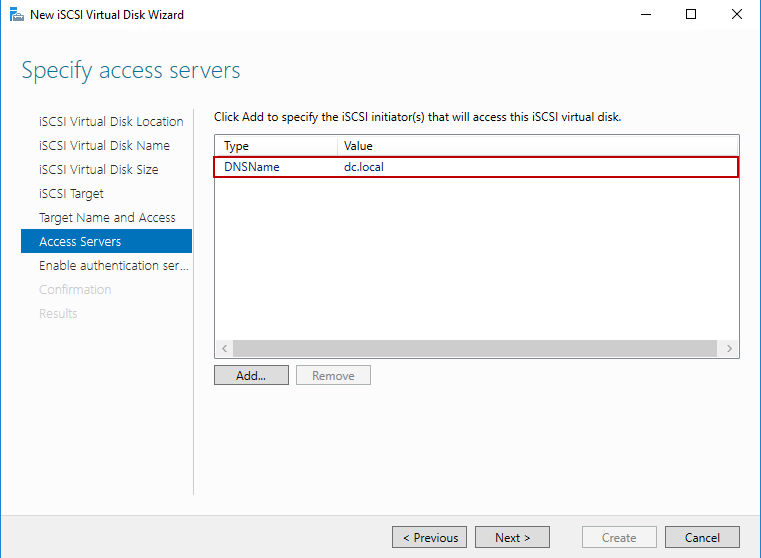Select the Access Servers step
The width and height of the screenshot is (761, 558).
click(x=80, y=242)
